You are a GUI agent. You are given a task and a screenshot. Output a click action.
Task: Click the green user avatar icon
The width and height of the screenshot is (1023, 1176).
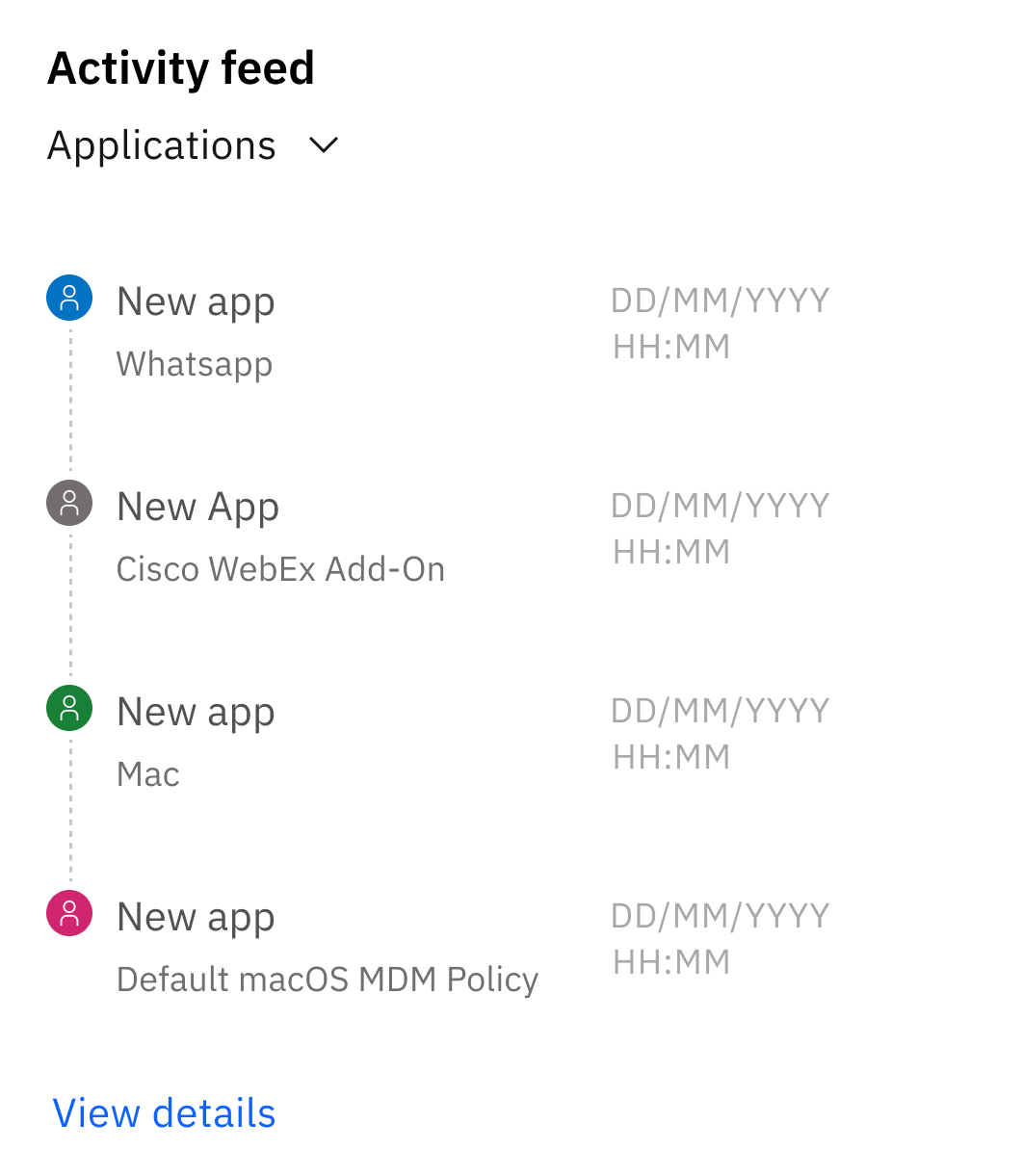[x=69, y=709]
